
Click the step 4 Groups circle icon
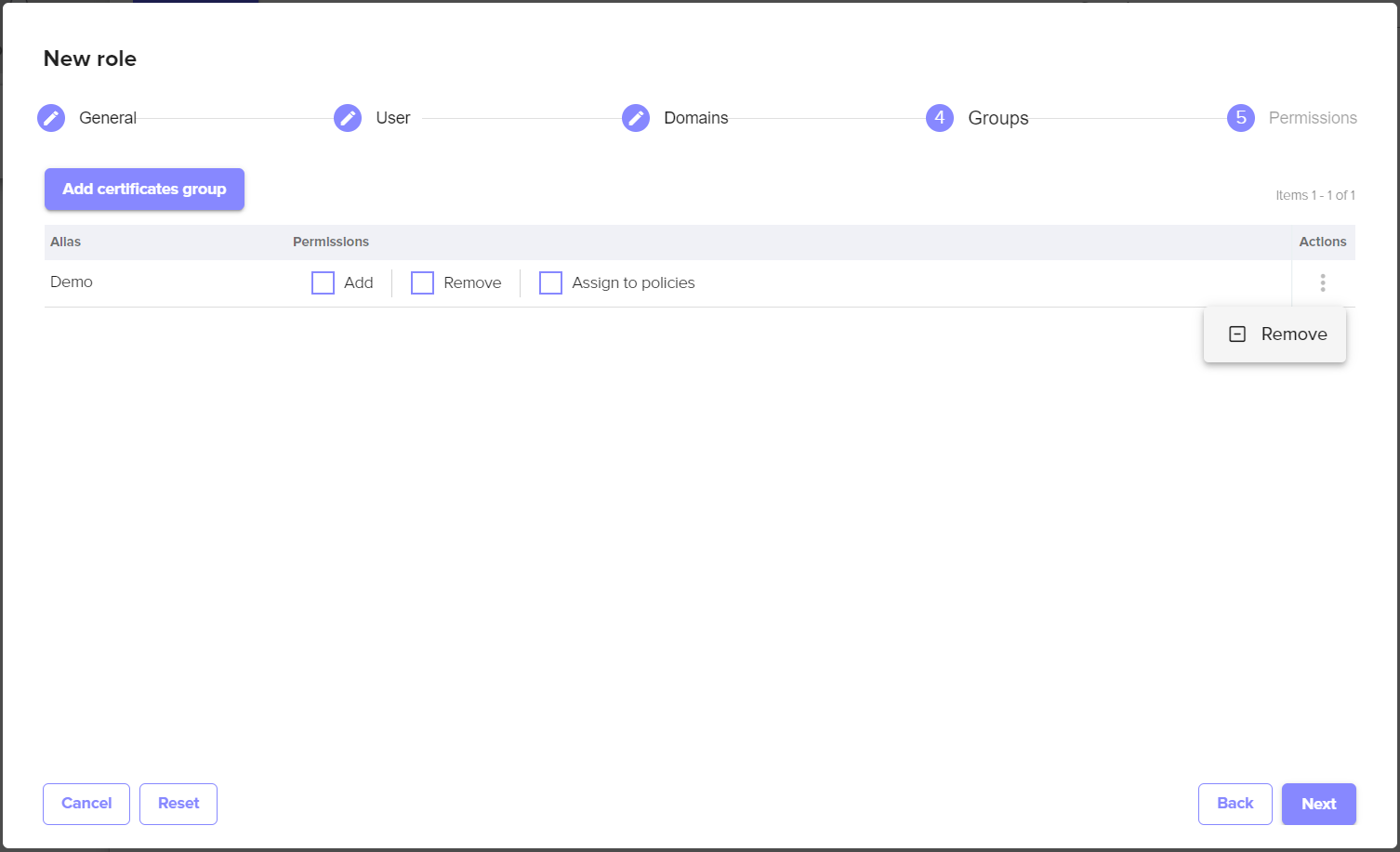pos(940,118)
